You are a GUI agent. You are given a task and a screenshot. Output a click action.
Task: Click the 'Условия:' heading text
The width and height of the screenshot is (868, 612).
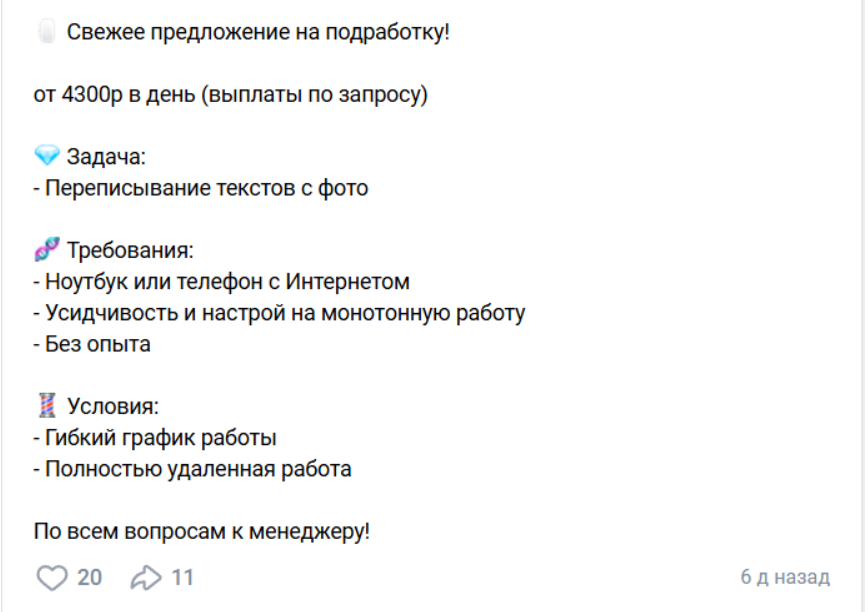pyautogui.click(x=113, y=406)
